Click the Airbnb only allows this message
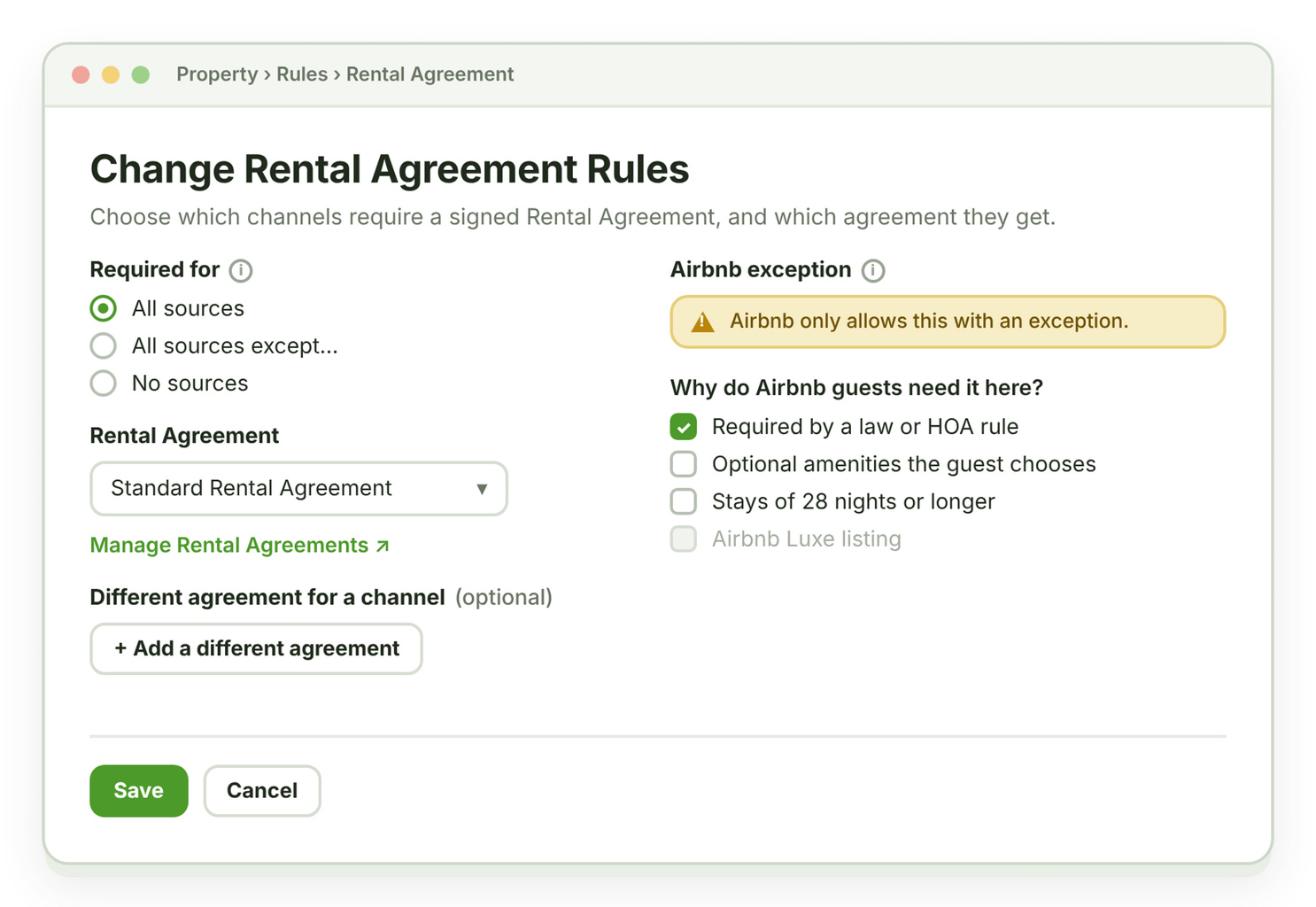Viewport: 1316px width, 907px height. click(929, 321)
